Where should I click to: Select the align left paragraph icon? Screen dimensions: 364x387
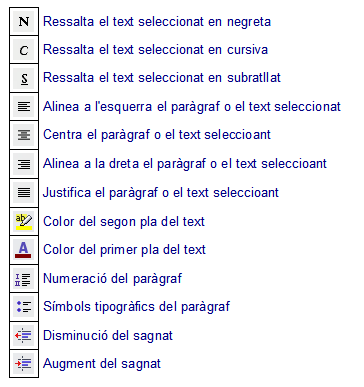[x=24, y=107]
